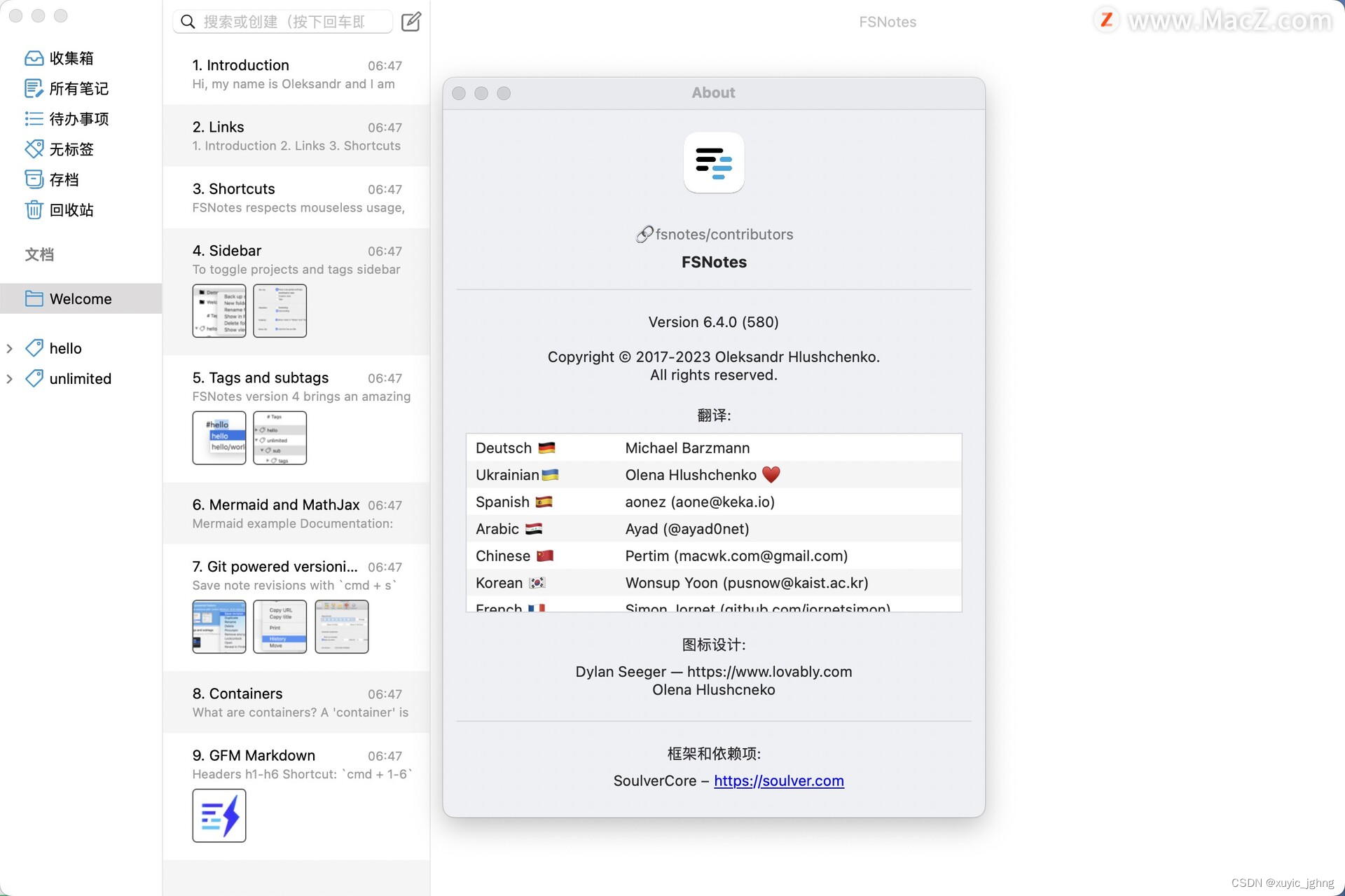Select the Welcome folder in sidebar
This screenshot has width=1345, height=896.
81,298
